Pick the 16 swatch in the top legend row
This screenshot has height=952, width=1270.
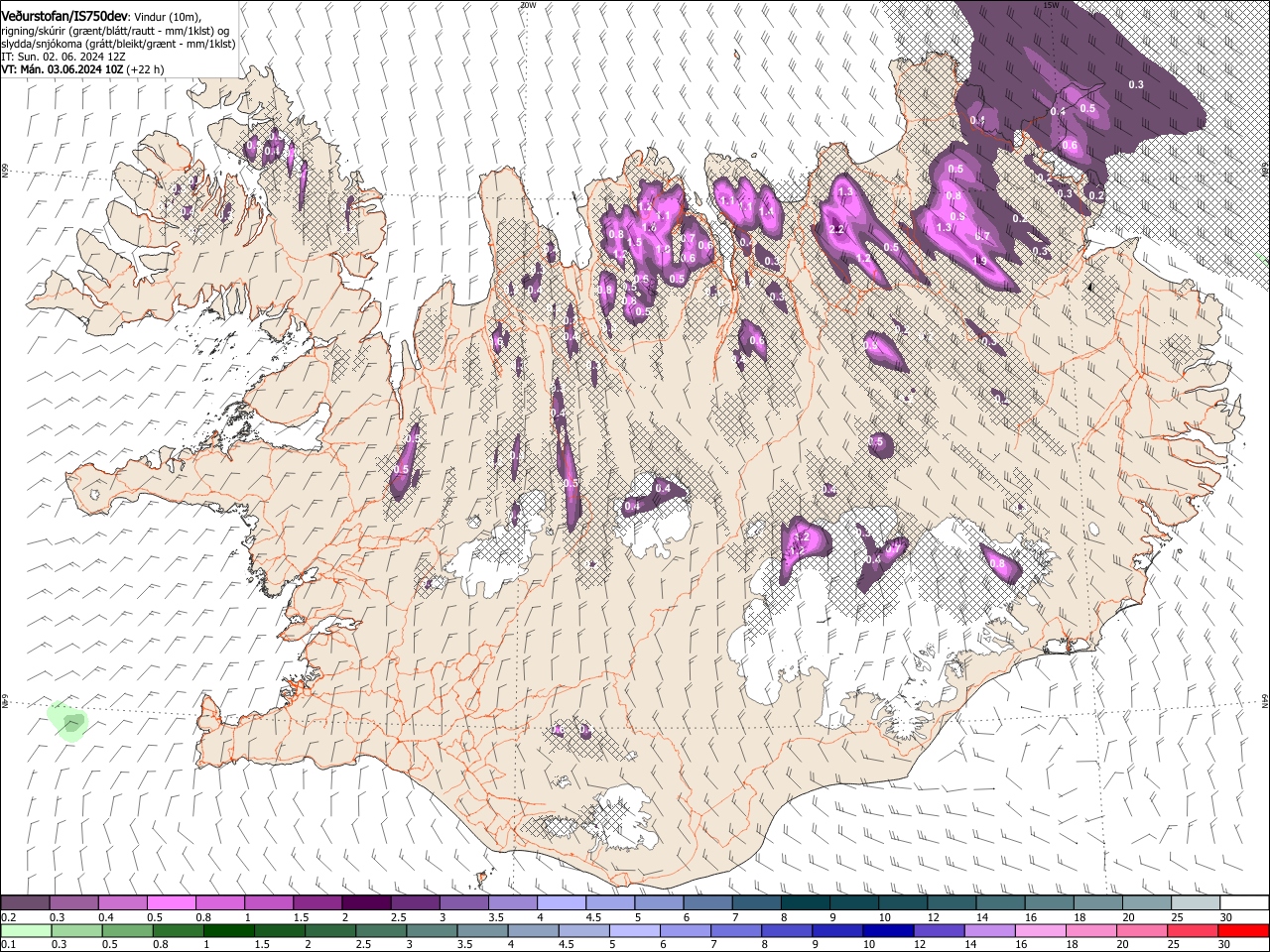1050,903
